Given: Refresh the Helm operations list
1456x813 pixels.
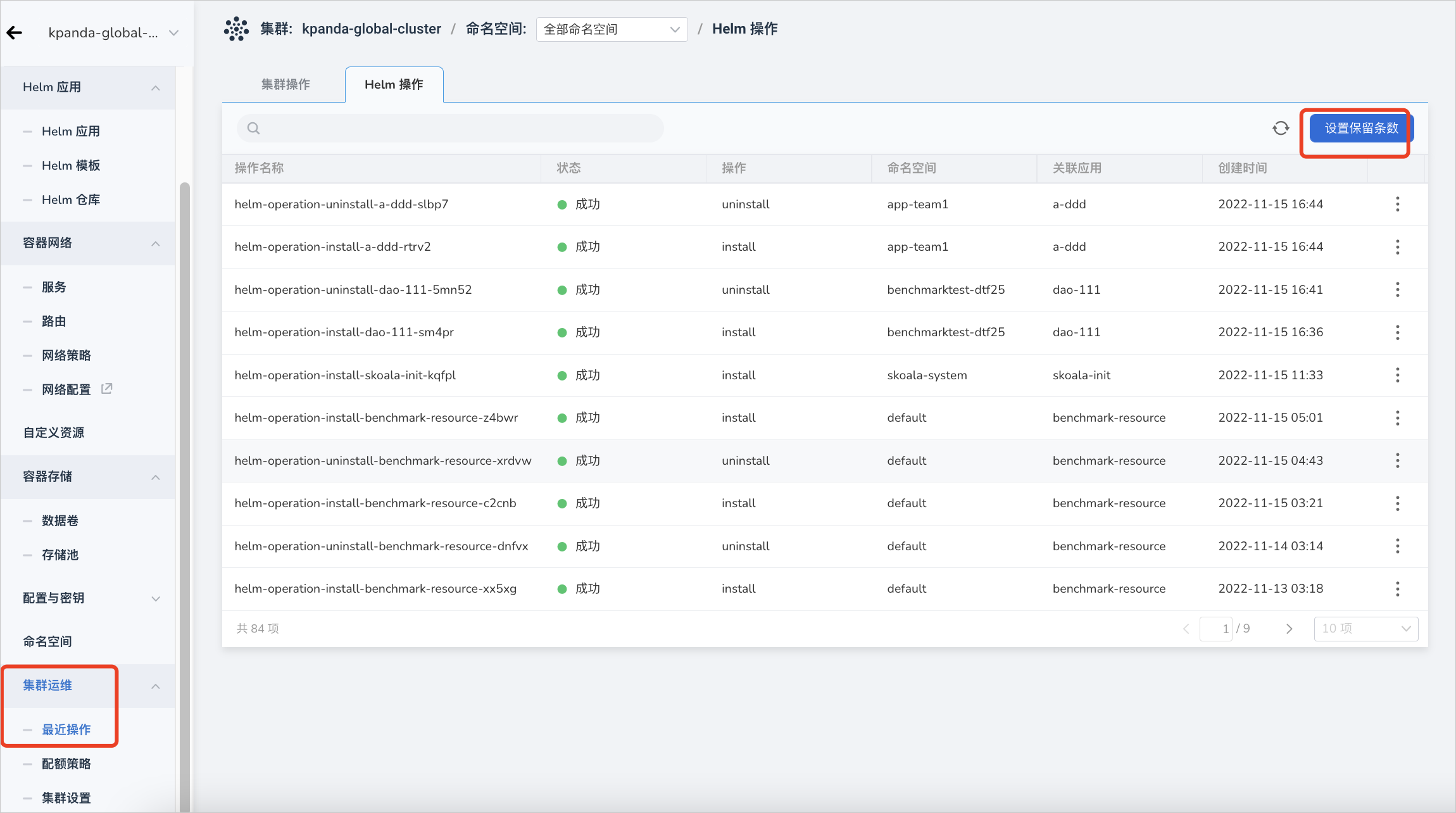Looking at the screenshot, I should (x=1281, y=129).
